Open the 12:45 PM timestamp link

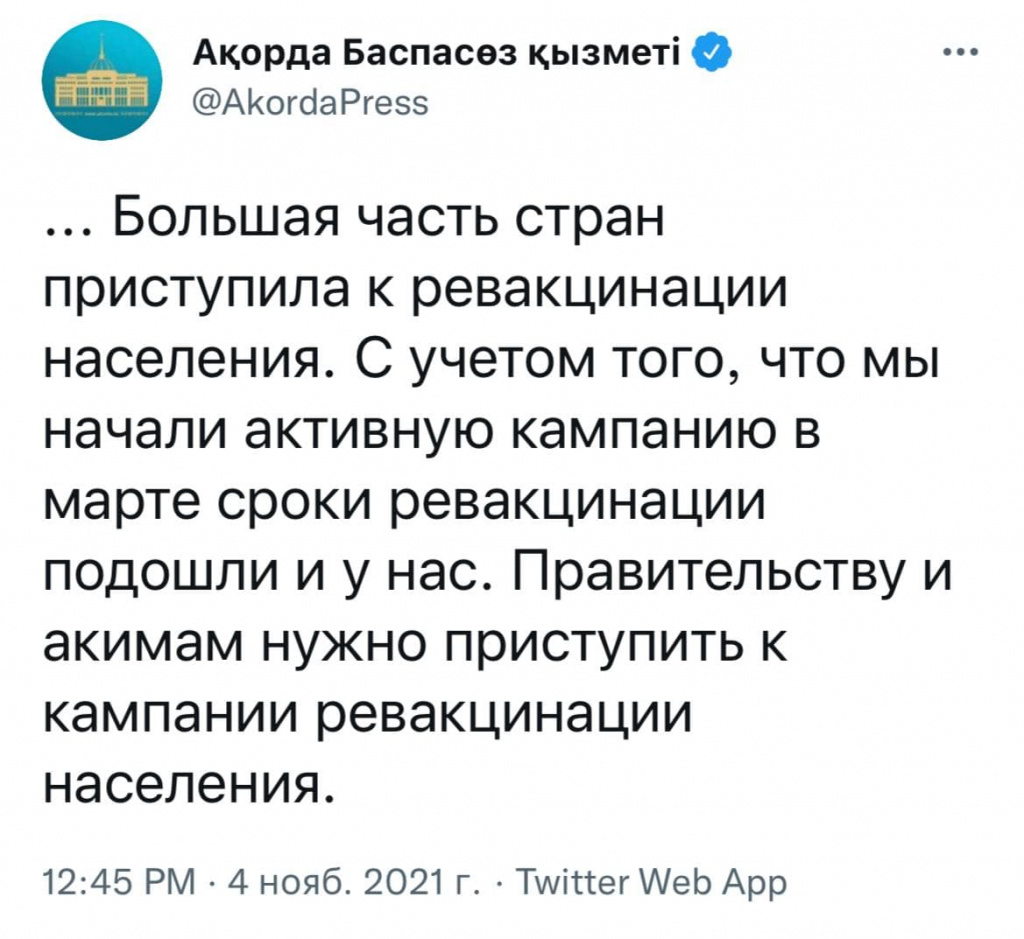pos(125,882)
